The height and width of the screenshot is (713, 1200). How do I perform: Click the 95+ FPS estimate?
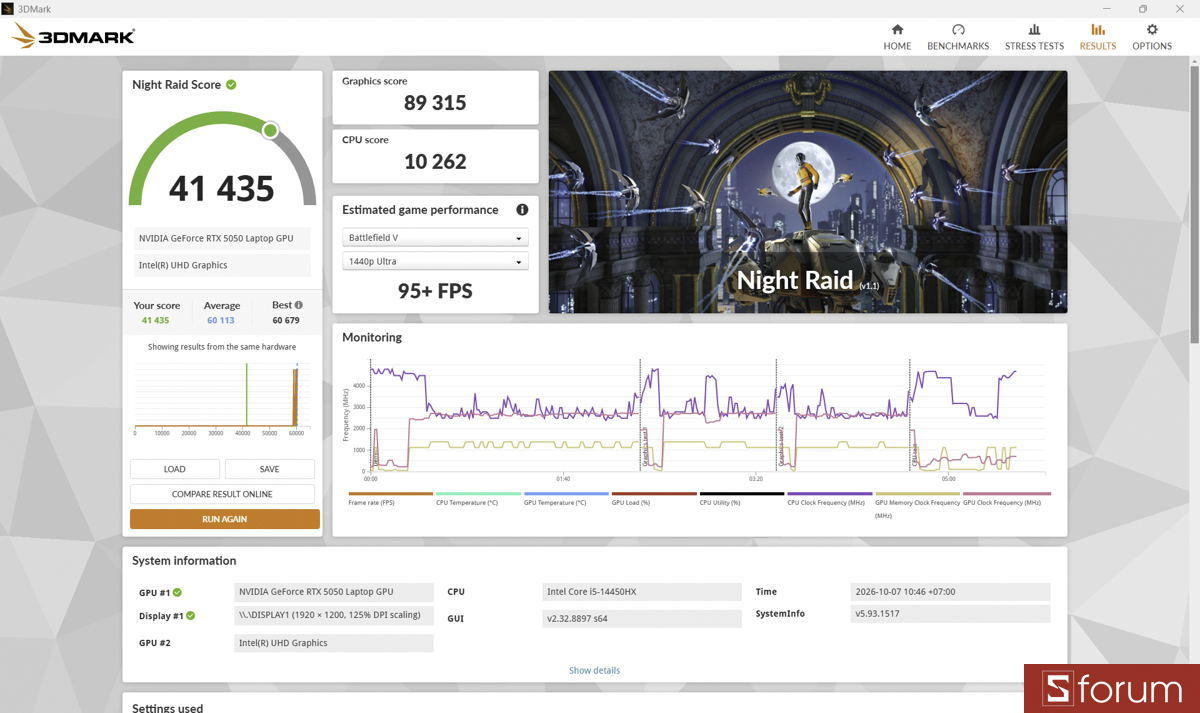[435, 291]
